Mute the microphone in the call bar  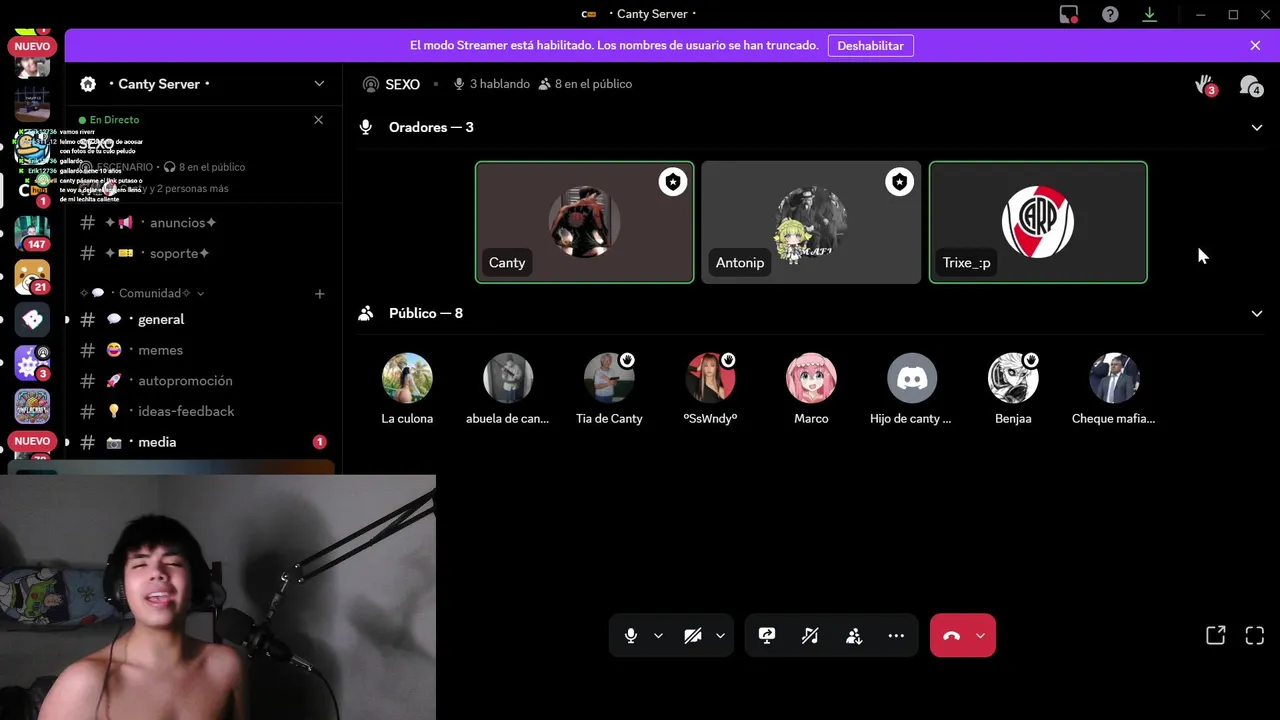631,636
